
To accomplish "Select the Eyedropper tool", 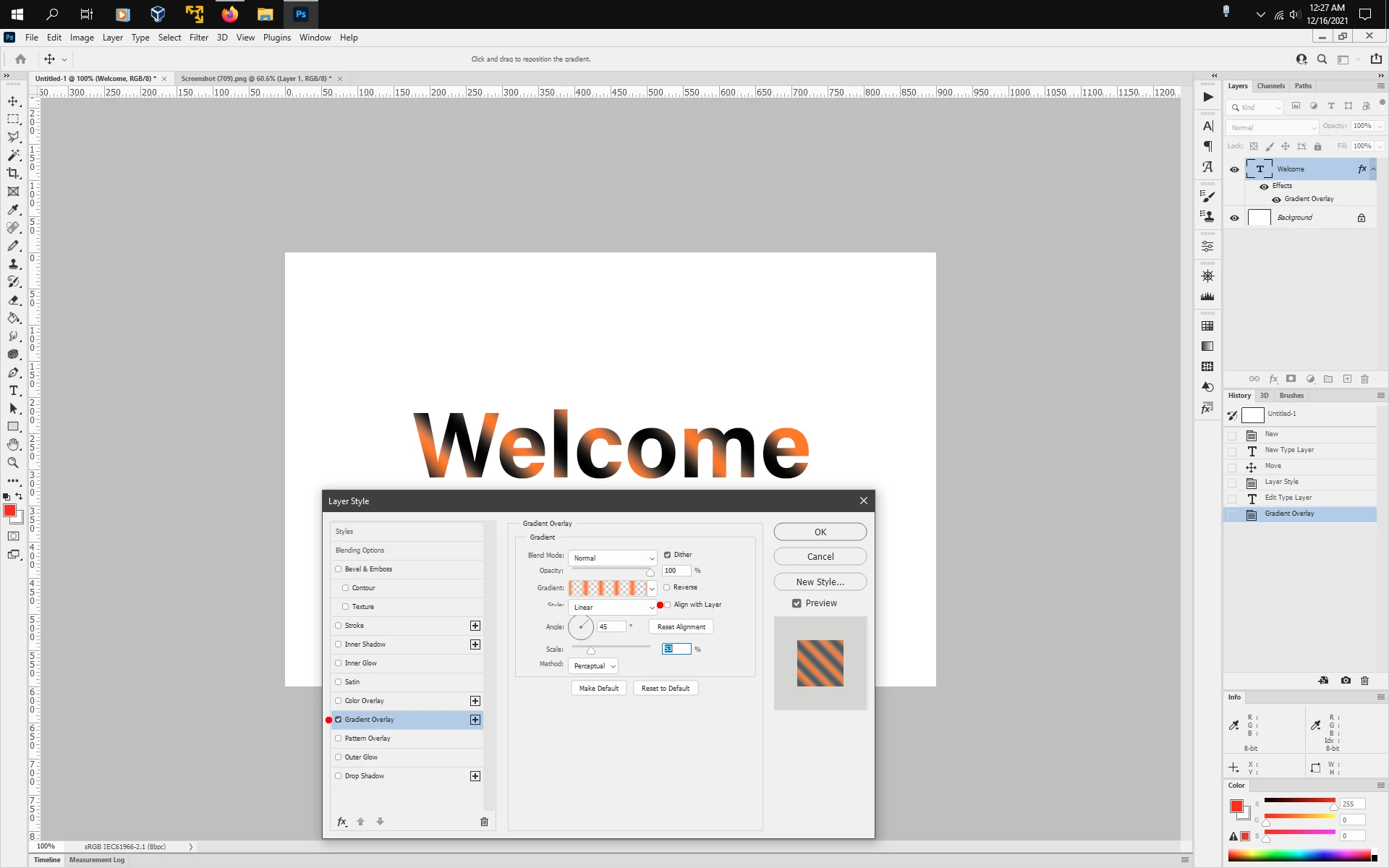I will click(x=13, y=210).
